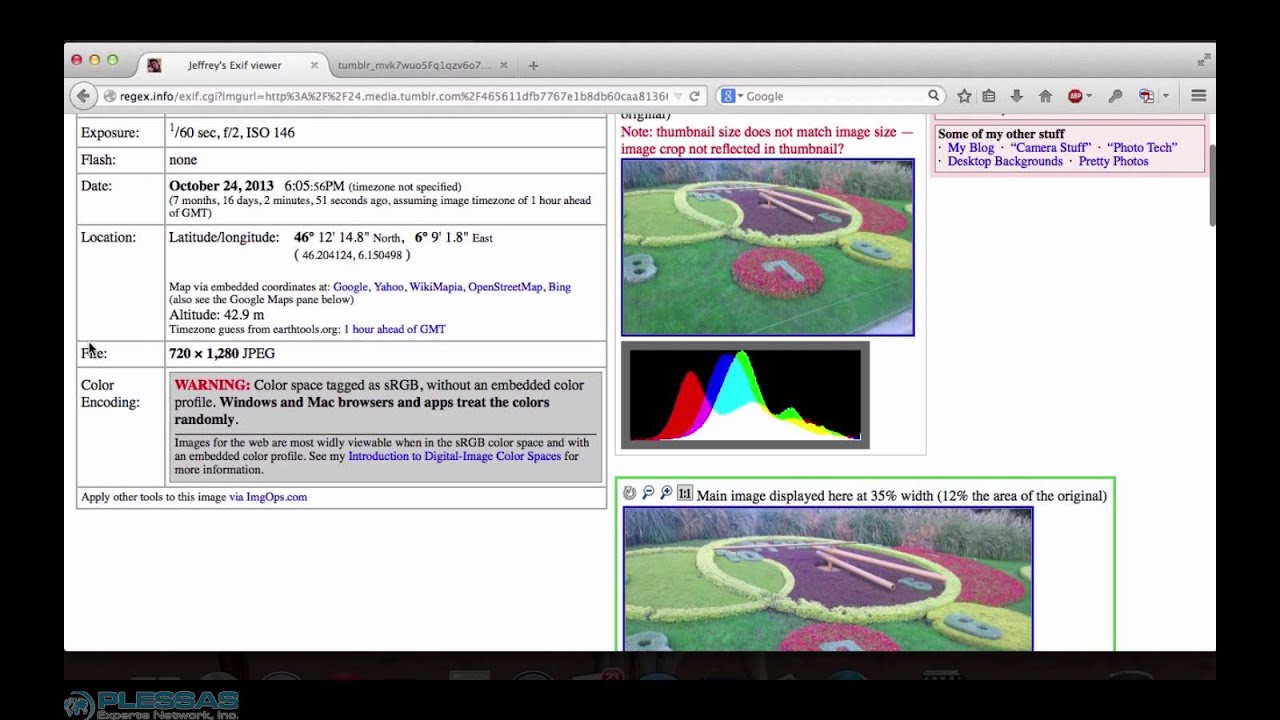Image resolution: width=1280 pixels, height=720 pixels.
Task: Click the address bar URL field
Action: click(x=394, y=96)
